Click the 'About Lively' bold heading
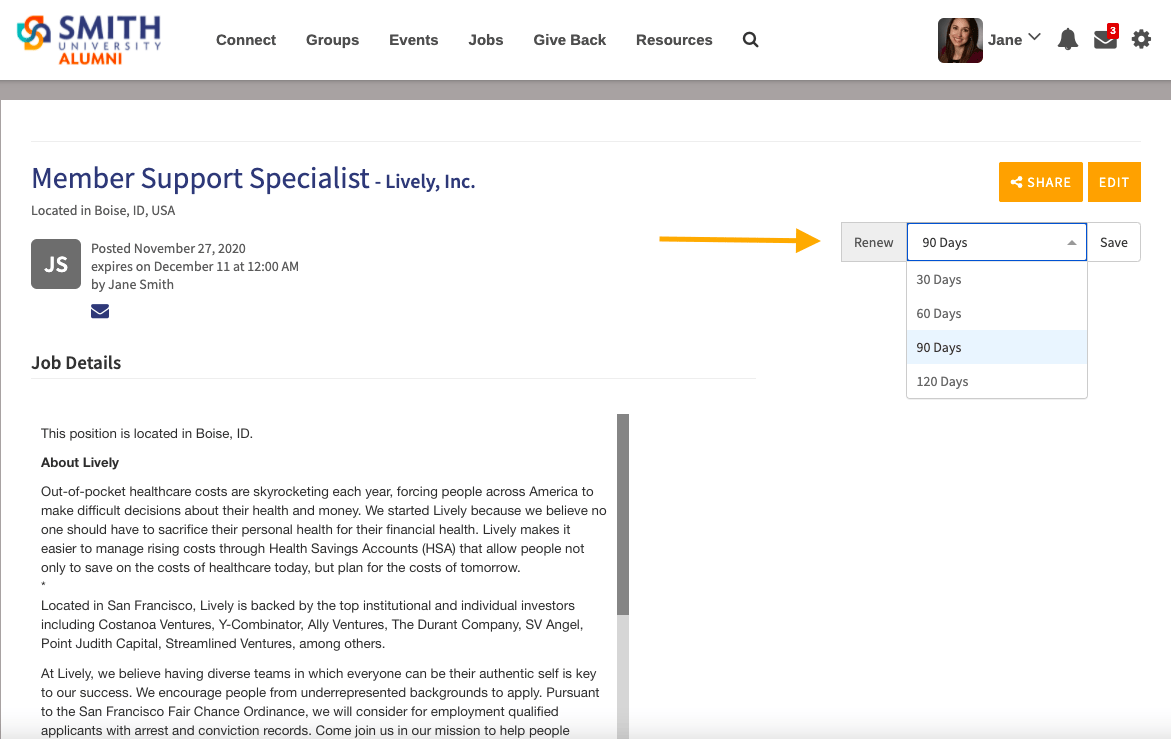 tap(80, 462)
